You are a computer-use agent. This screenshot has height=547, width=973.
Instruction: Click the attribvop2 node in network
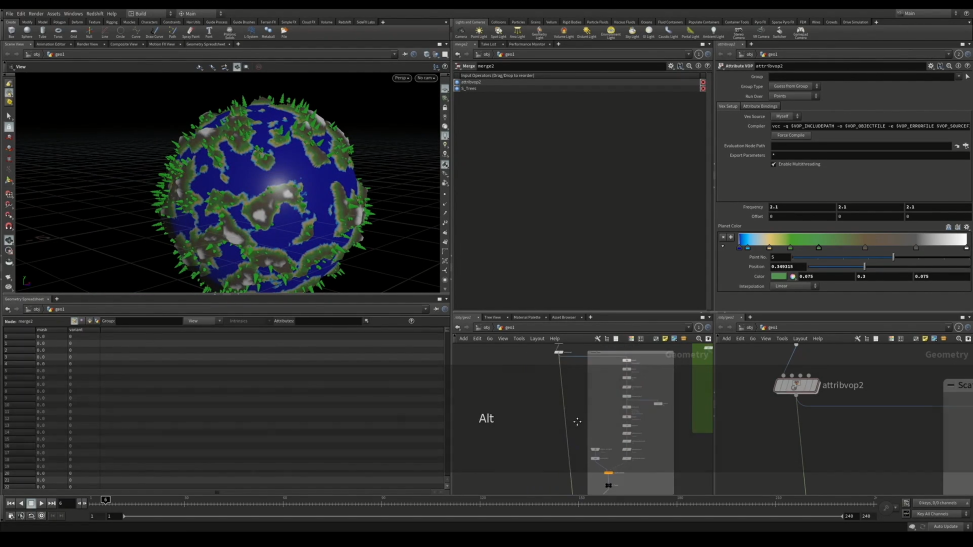796,386
